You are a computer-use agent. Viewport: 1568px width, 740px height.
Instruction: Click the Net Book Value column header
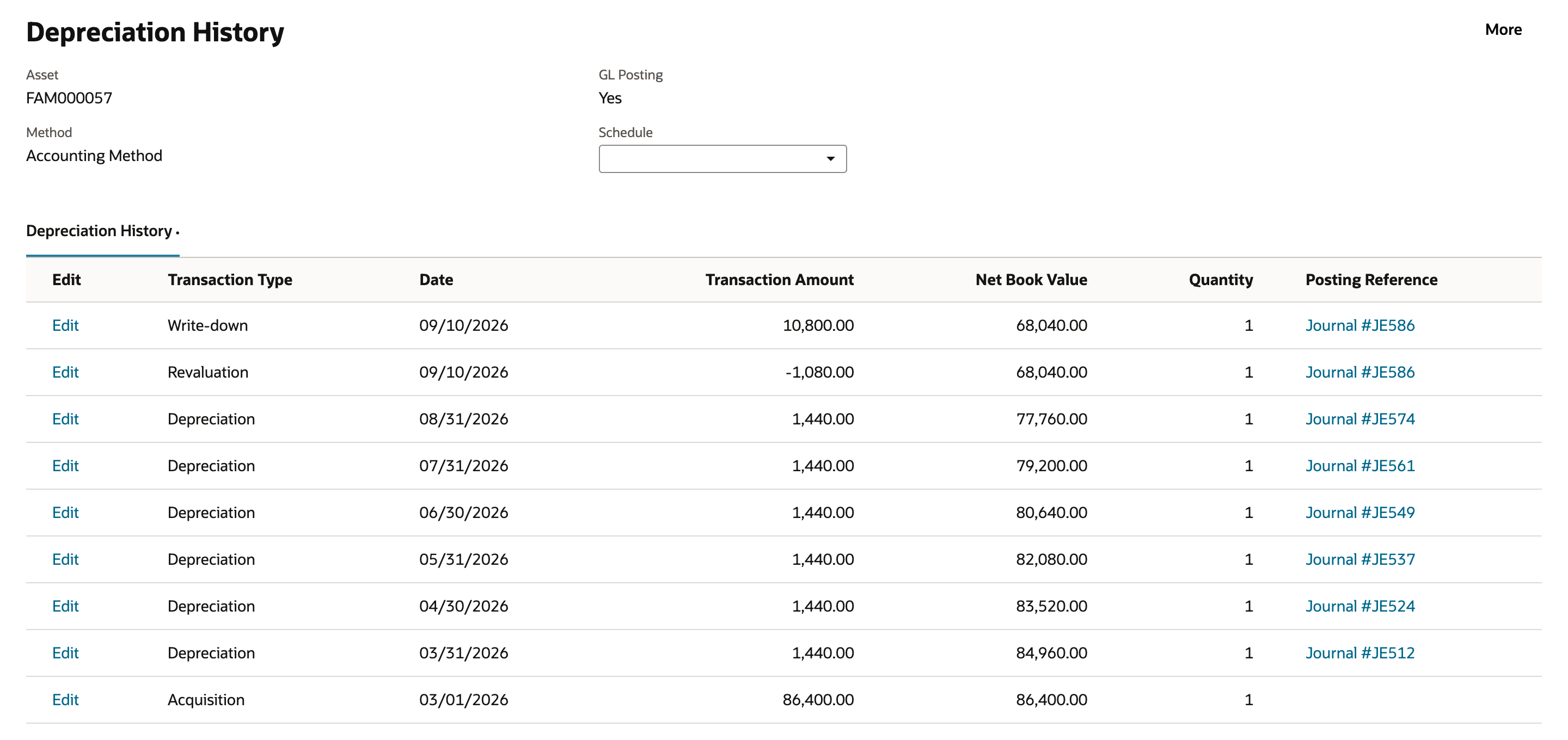[1031, 280]
